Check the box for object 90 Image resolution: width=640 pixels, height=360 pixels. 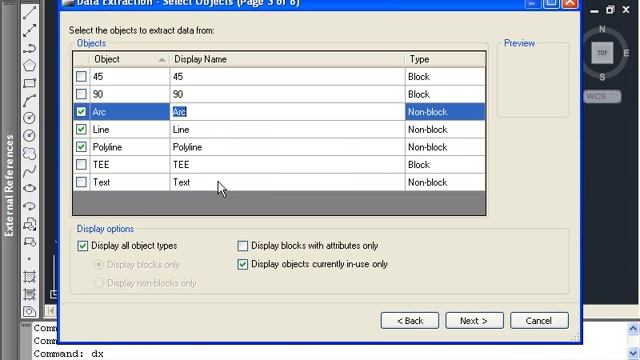tap(81, 94)
